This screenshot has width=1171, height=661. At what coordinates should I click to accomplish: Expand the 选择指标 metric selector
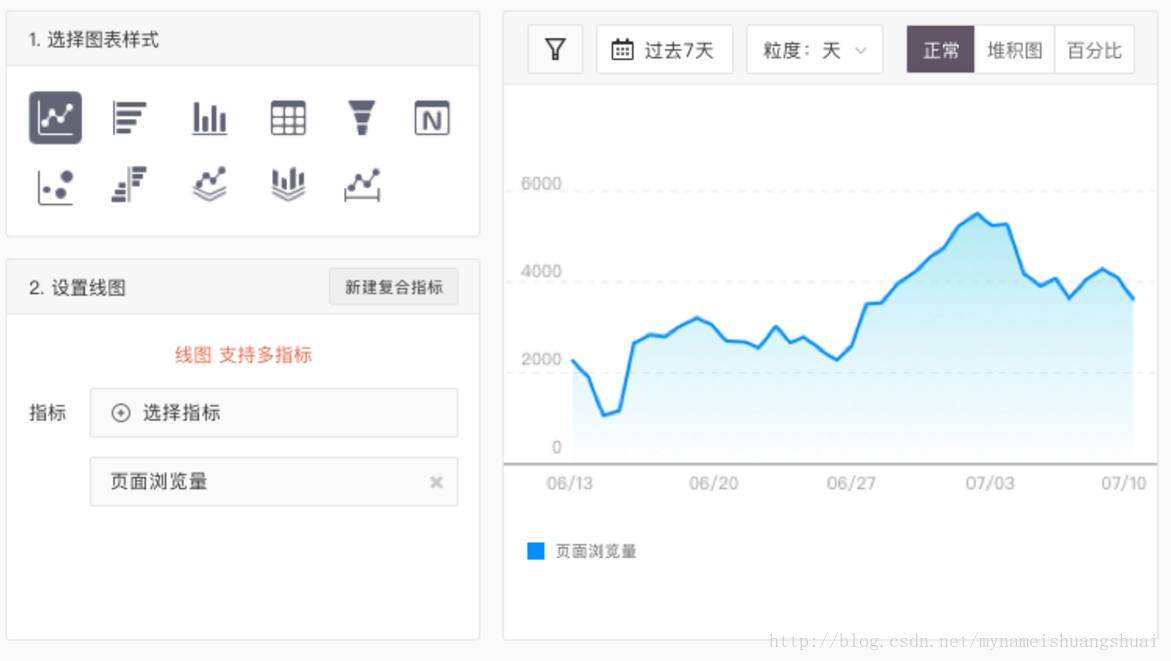(274, 413)
